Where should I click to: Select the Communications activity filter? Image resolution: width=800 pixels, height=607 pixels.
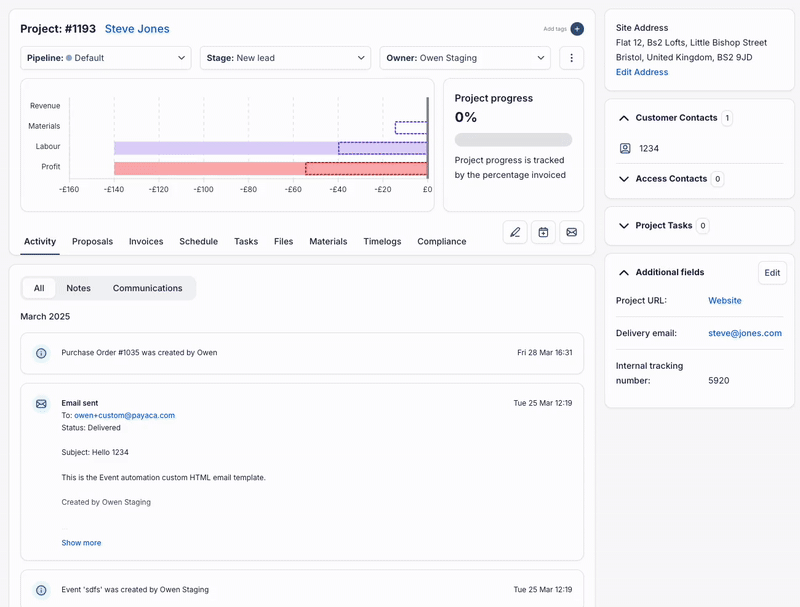pos(147,288)
